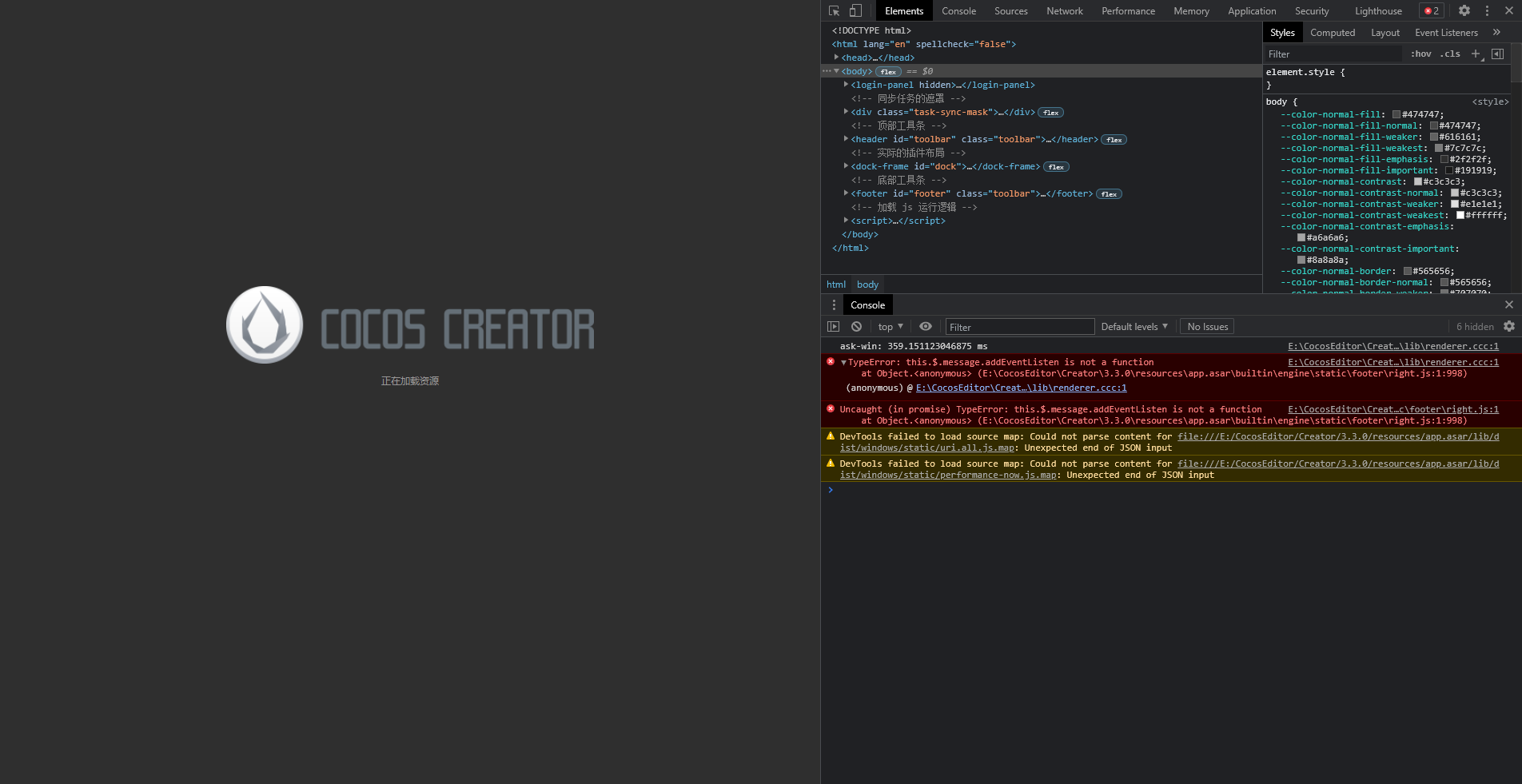Clear the console with the block icon
1522x784 pixels.
tap(856, 326)
